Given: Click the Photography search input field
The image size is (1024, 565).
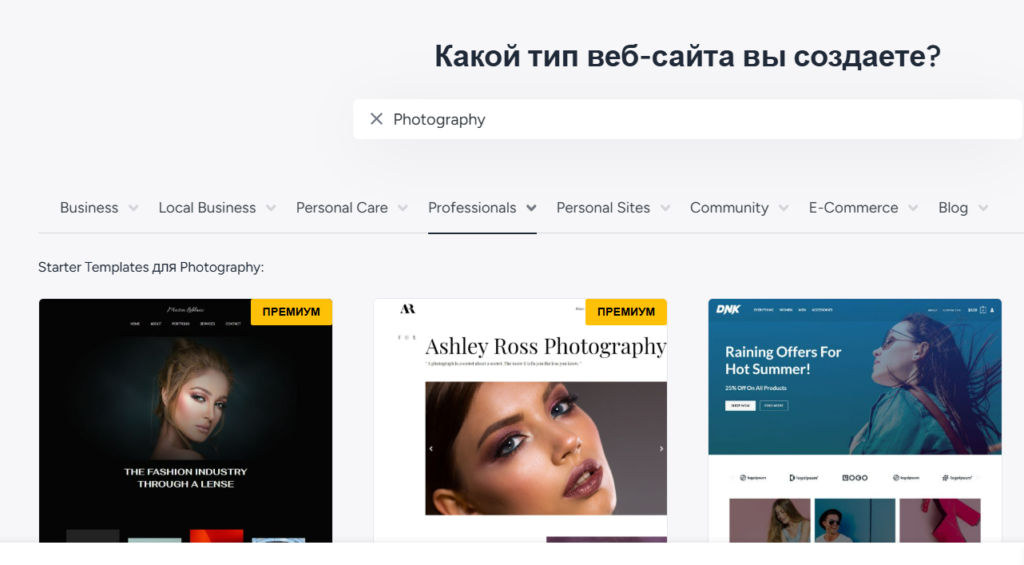Looking at the screenshot, I should tap(690, 119).
